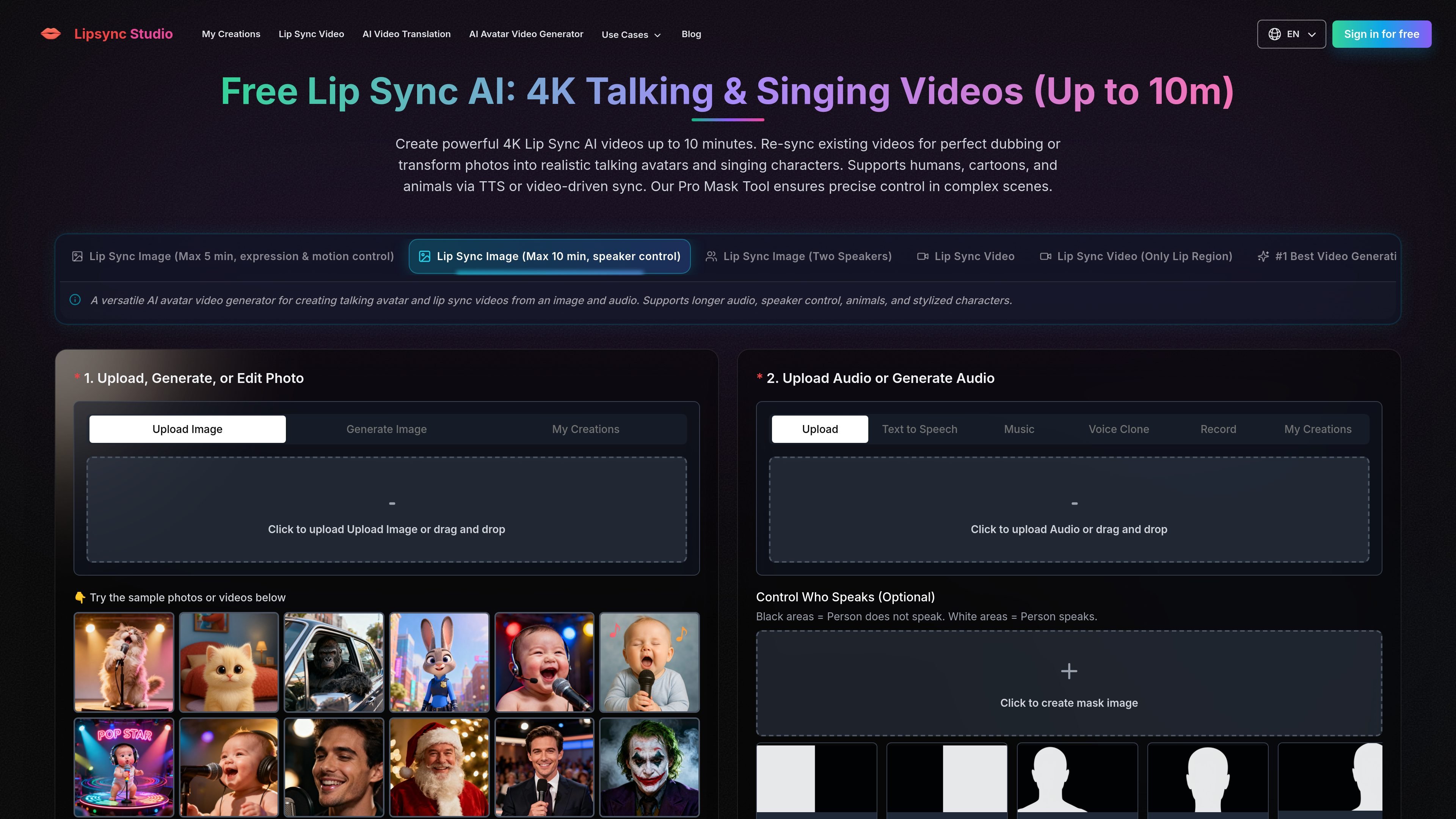Choose the Santa Claus sample photo
Viewport: 1456px width, 819px height.
point(439,767)
